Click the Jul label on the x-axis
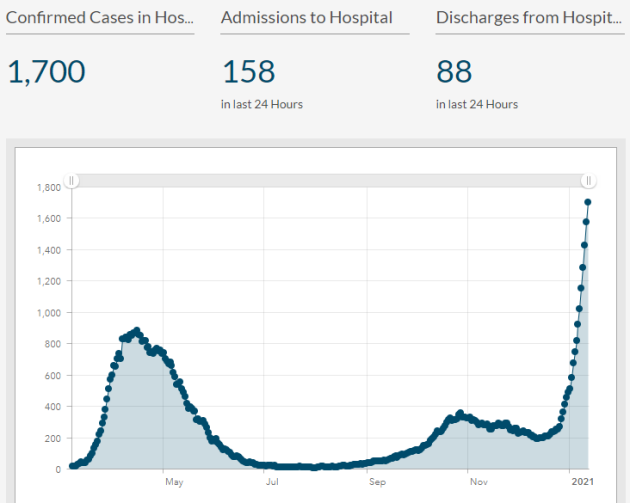The image size is (630, 503). (x=272, y=481)
